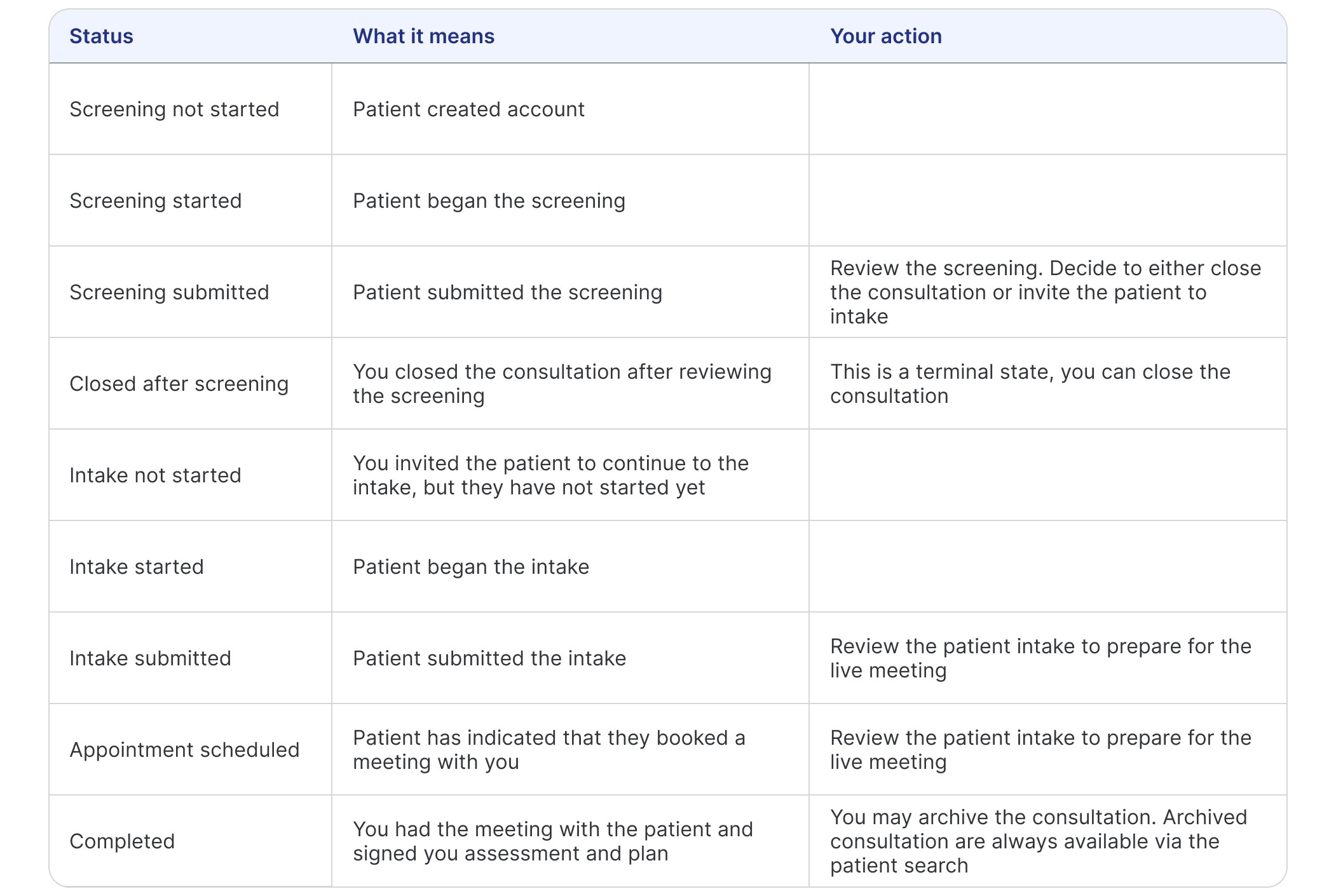Click the archive the consultation action text
Screen dimensions: 1336x896
point(1038,841)
